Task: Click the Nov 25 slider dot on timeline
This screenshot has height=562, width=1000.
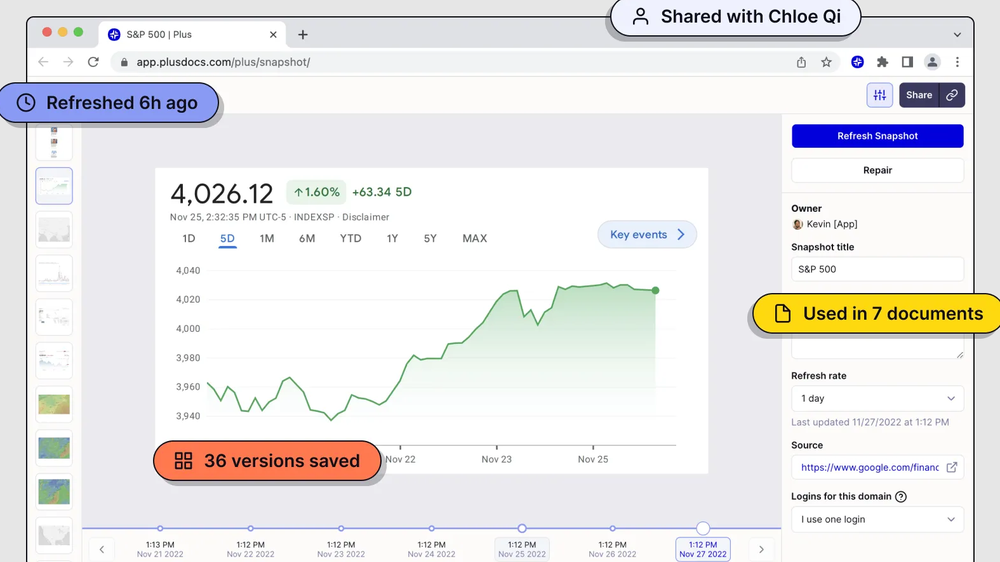Action: (x=522, y=528)
